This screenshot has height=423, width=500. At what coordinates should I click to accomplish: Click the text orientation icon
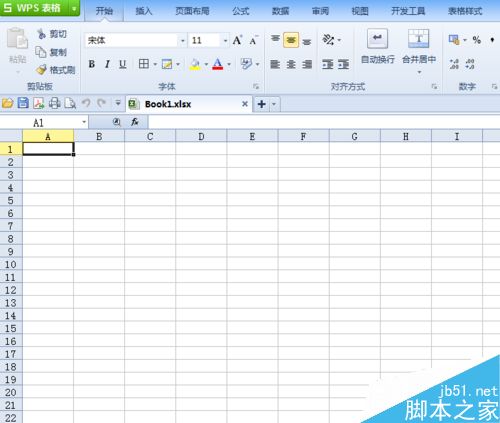pos(329,40)
